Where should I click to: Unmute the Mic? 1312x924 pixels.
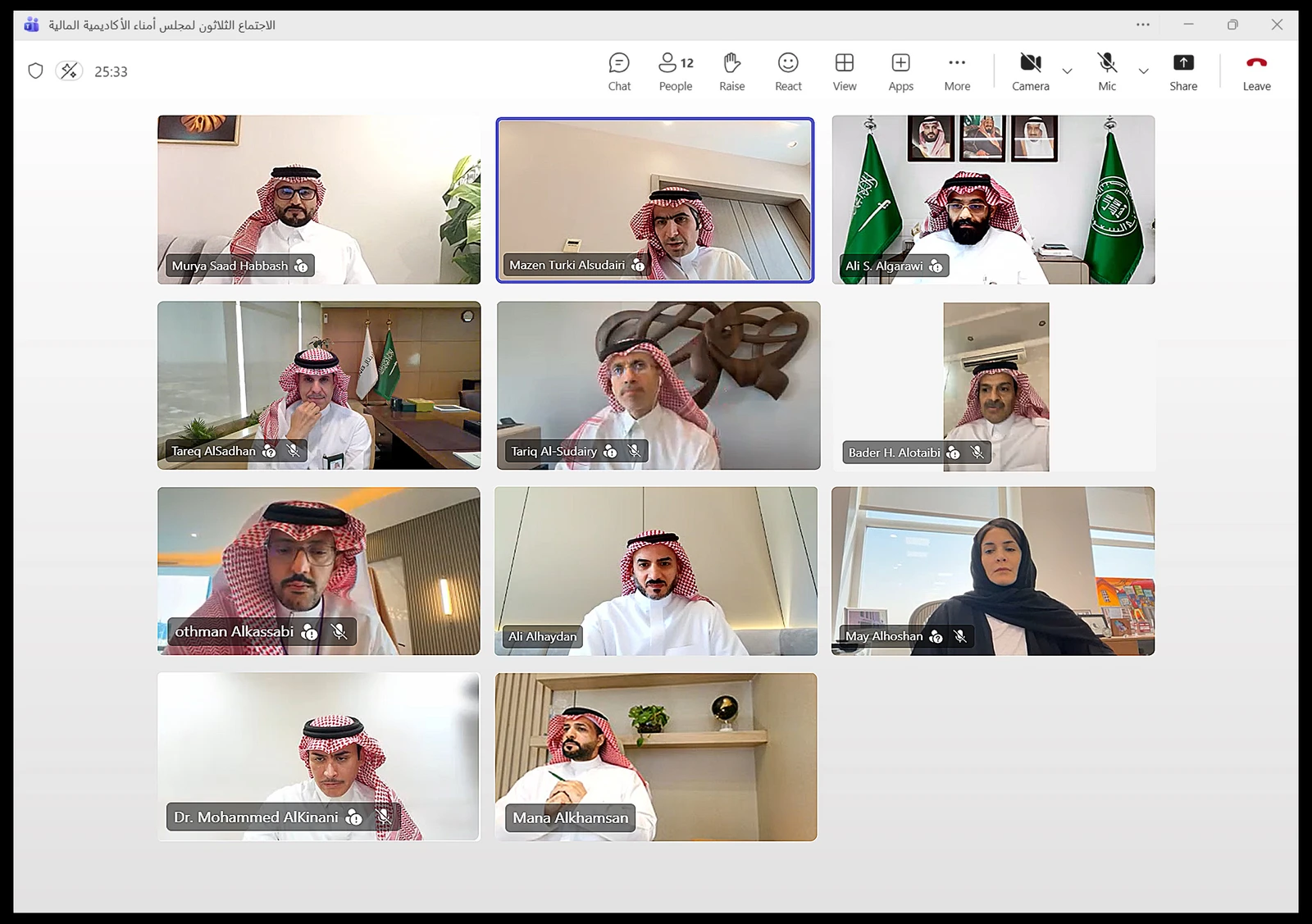click(x=1107, y=72)
